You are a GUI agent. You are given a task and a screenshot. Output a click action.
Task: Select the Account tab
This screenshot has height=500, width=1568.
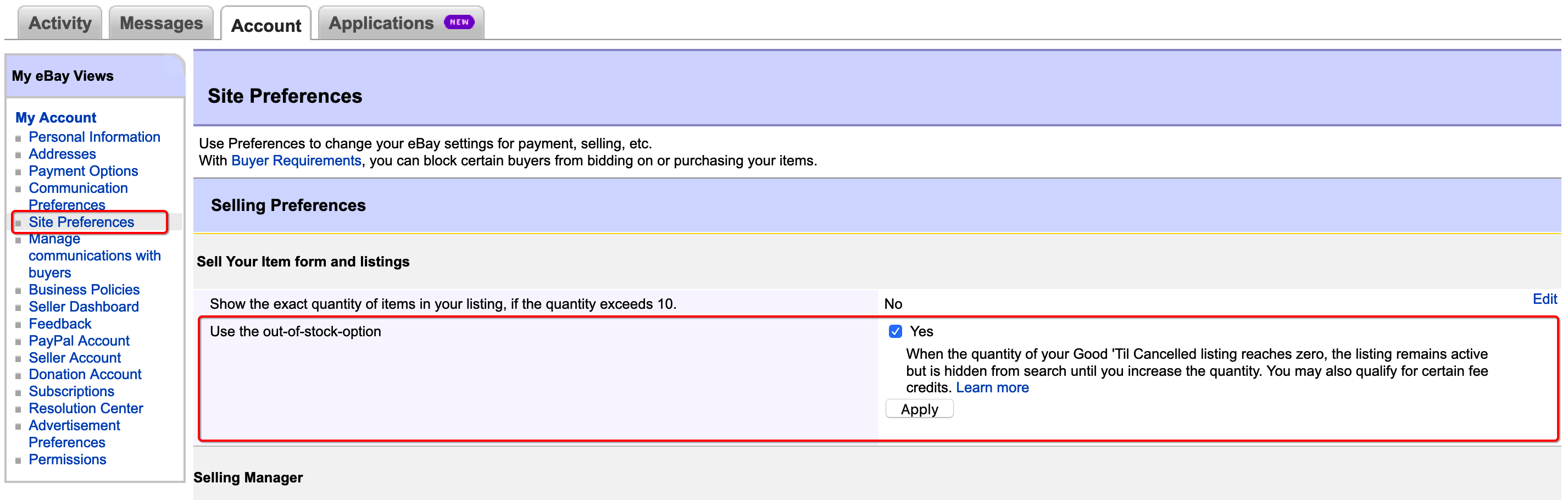tap(266, 25)
